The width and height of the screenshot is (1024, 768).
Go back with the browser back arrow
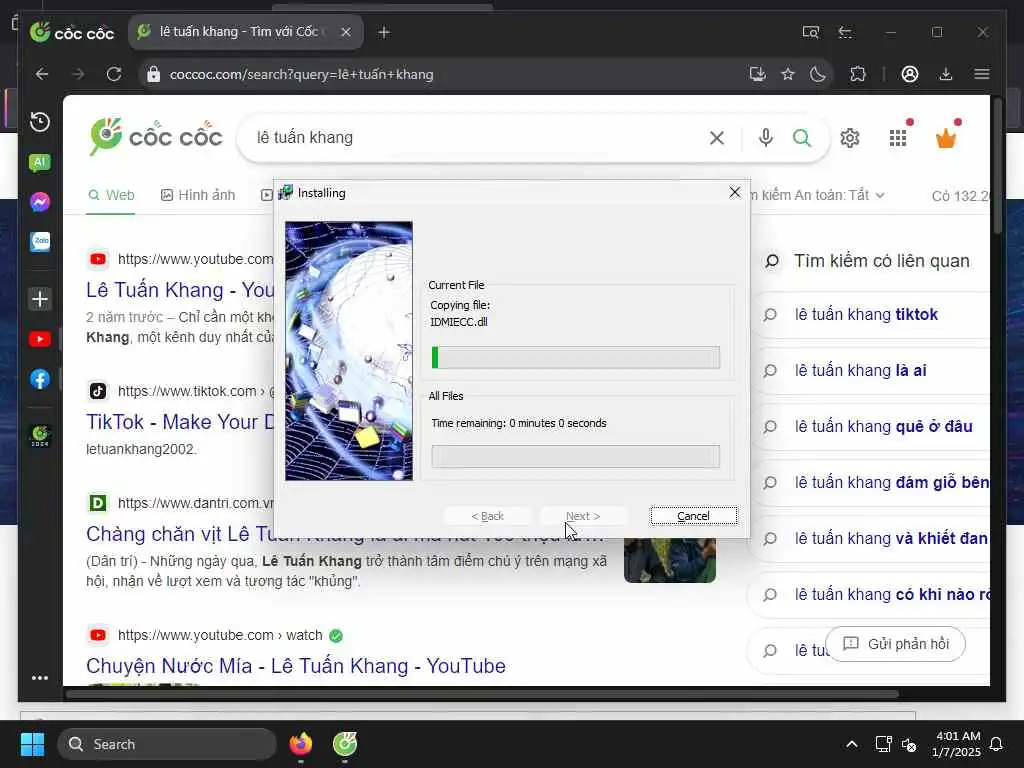[42, 74]
